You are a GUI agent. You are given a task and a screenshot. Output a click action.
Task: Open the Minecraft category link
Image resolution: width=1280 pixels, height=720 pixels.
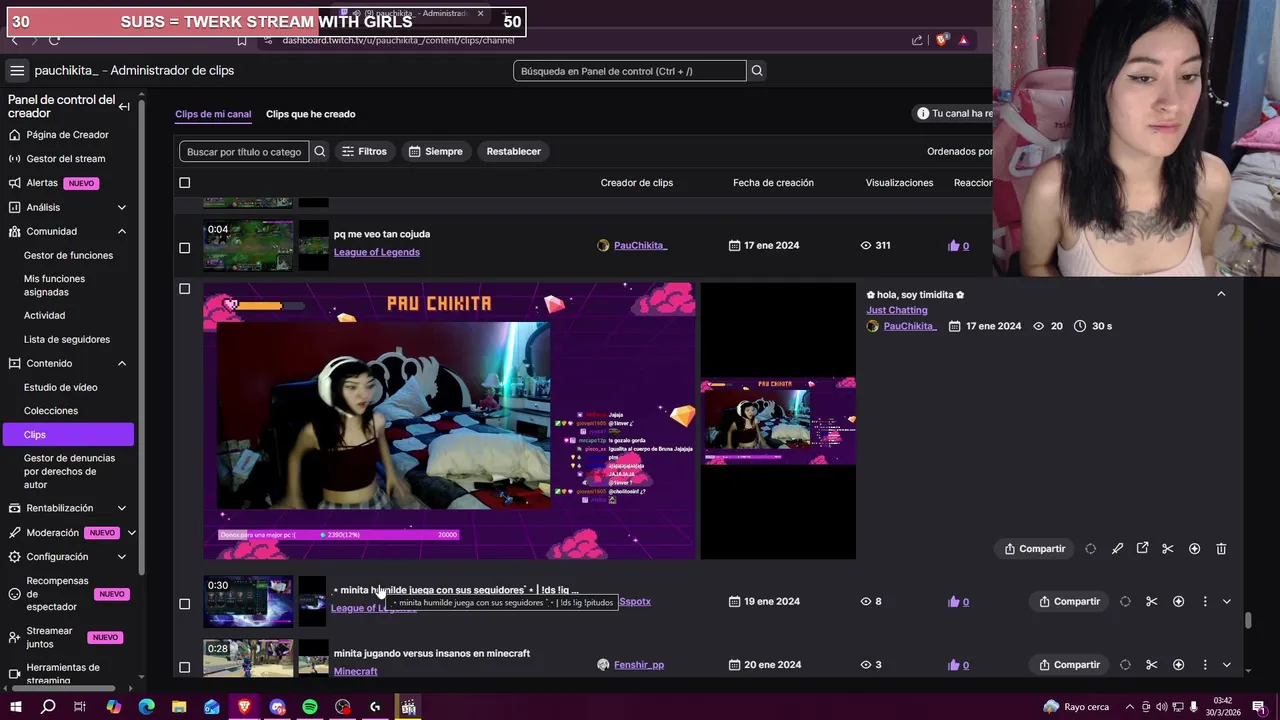coord(355,672)
